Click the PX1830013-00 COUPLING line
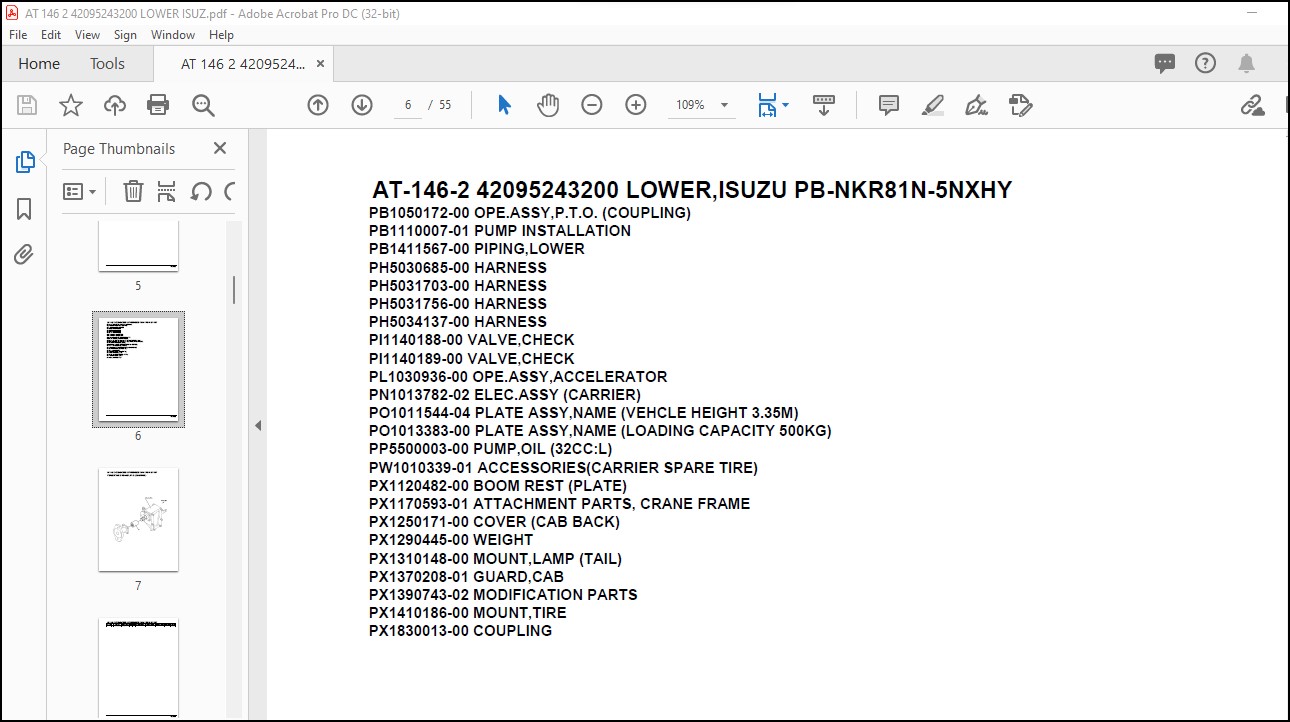Image resolution: width=1290 pixels, height=722 pixels. pos(460,631)
